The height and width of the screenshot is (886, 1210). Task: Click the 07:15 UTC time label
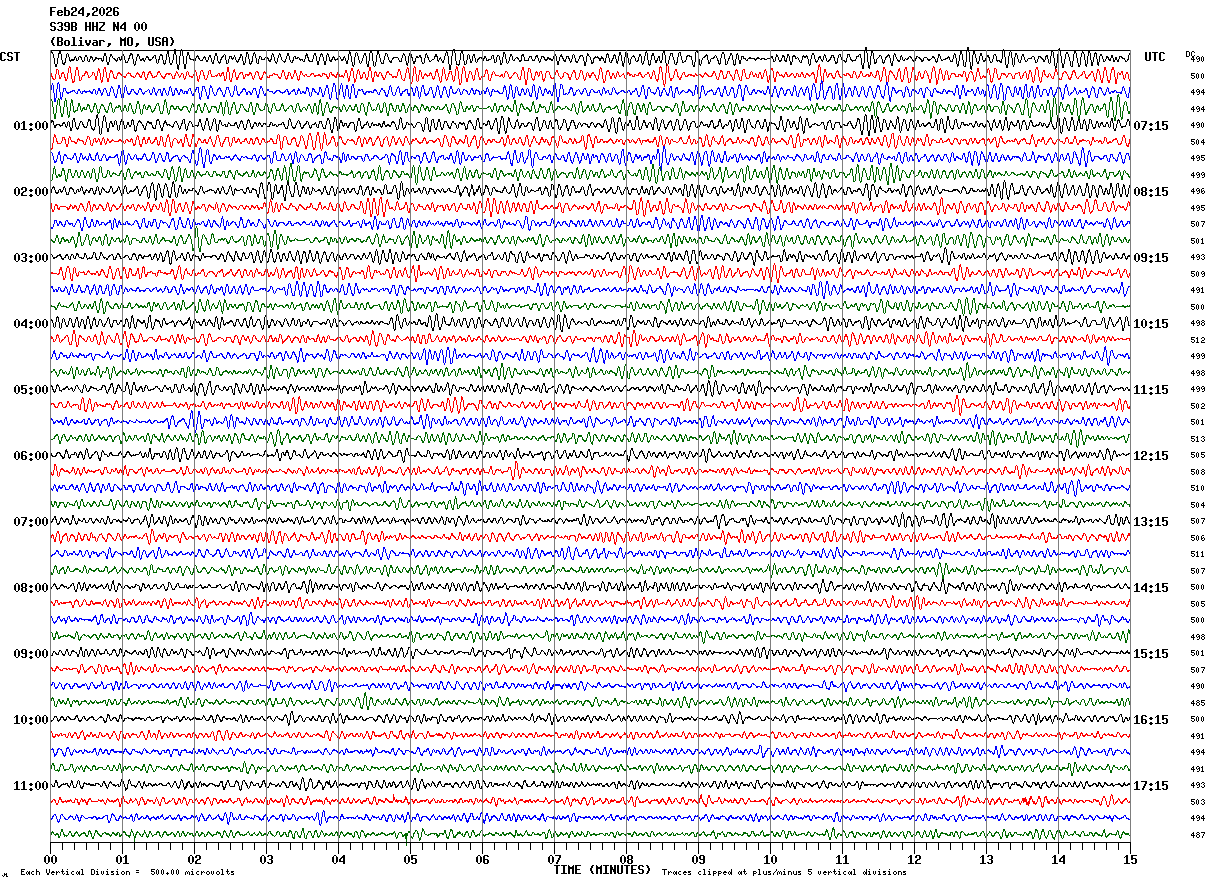point(1151,126)
